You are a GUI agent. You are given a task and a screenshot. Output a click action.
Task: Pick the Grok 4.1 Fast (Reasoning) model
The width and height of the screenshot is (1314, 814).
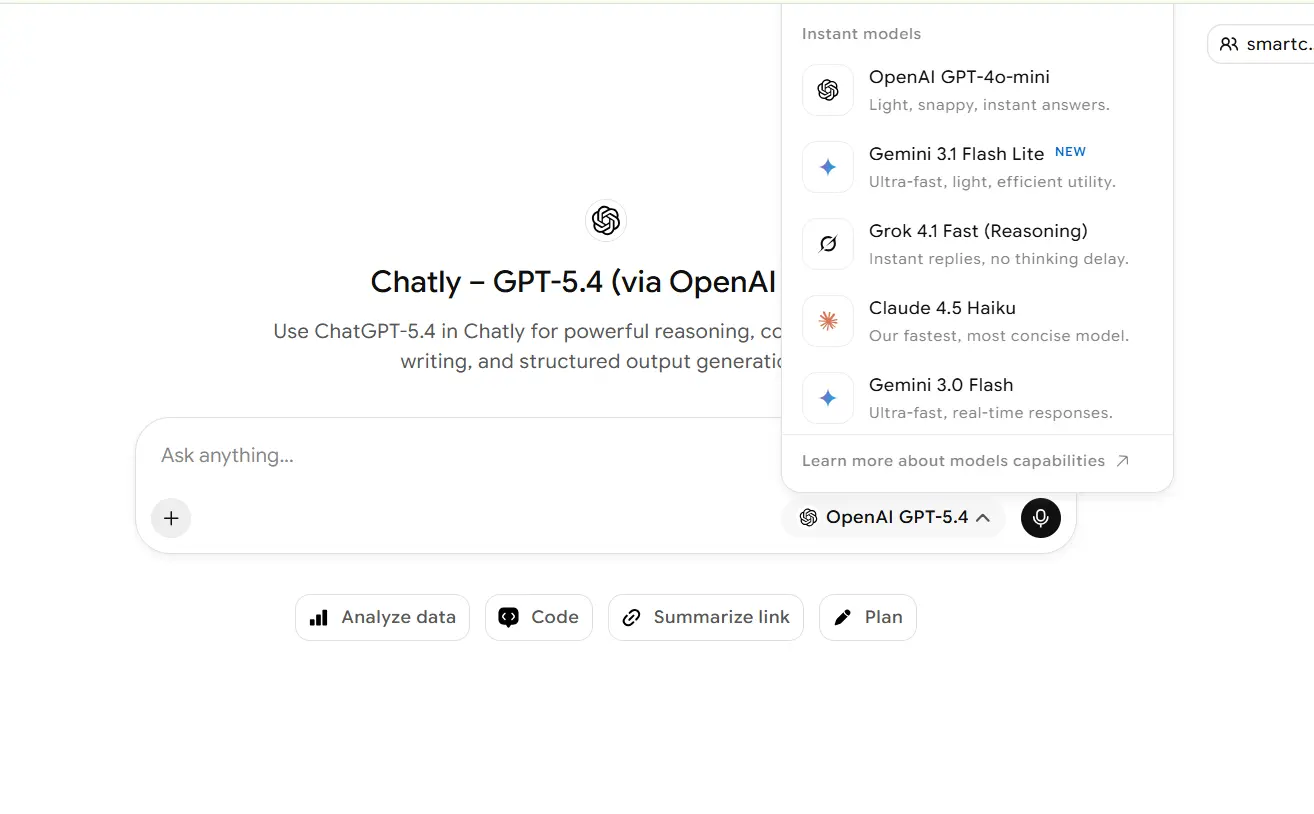[x=977, y=244]
